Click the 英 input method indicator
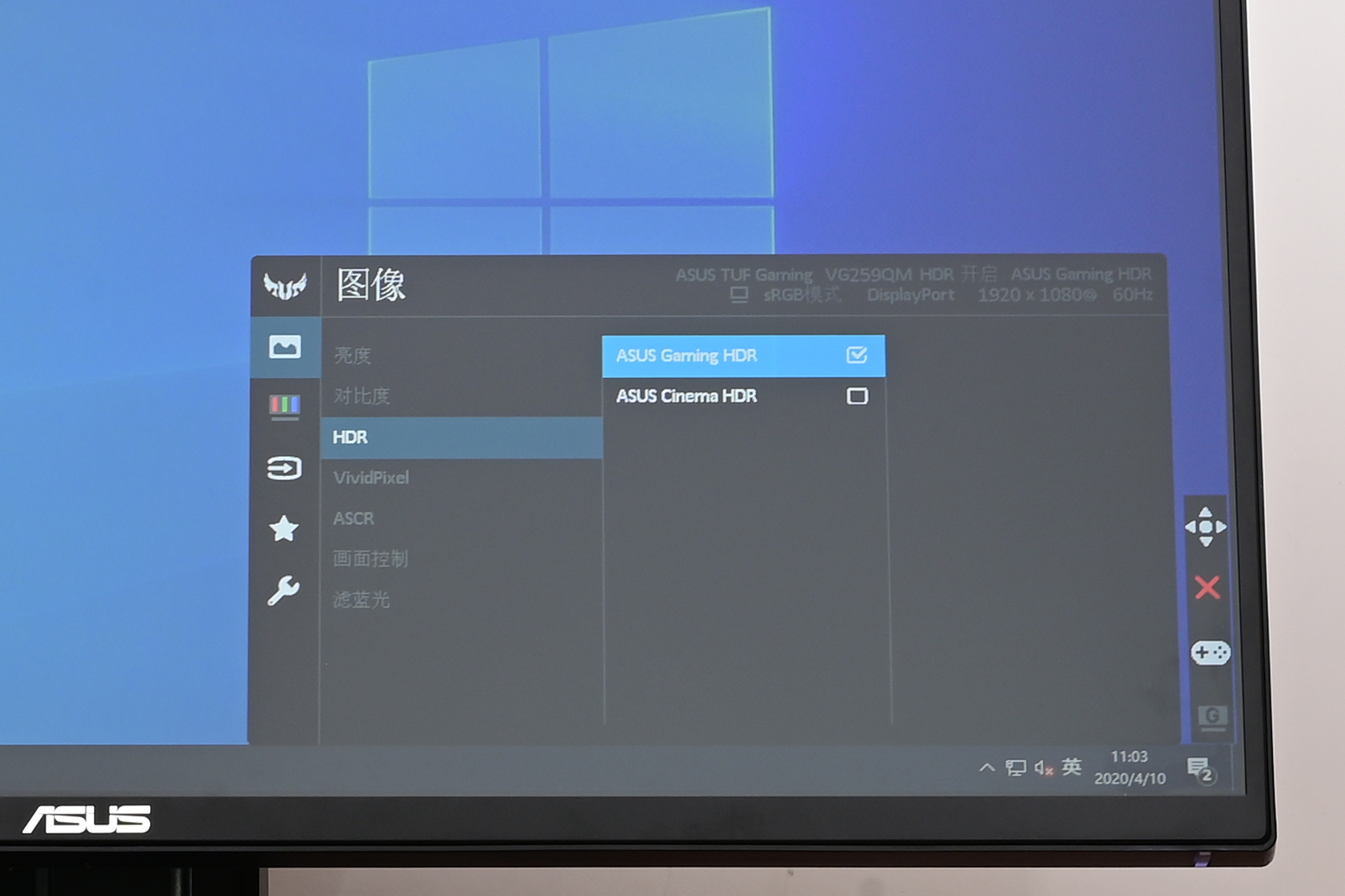This screenshot has height=896, width=1345. click(1072, 767)
